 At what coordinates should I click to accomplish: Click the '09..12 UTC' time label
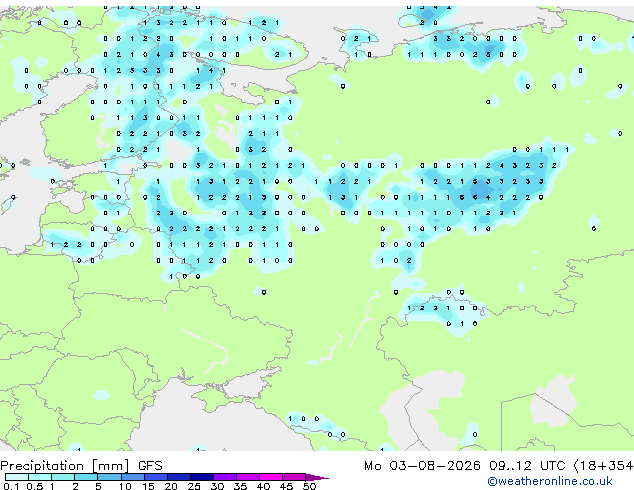click(527, 466)
